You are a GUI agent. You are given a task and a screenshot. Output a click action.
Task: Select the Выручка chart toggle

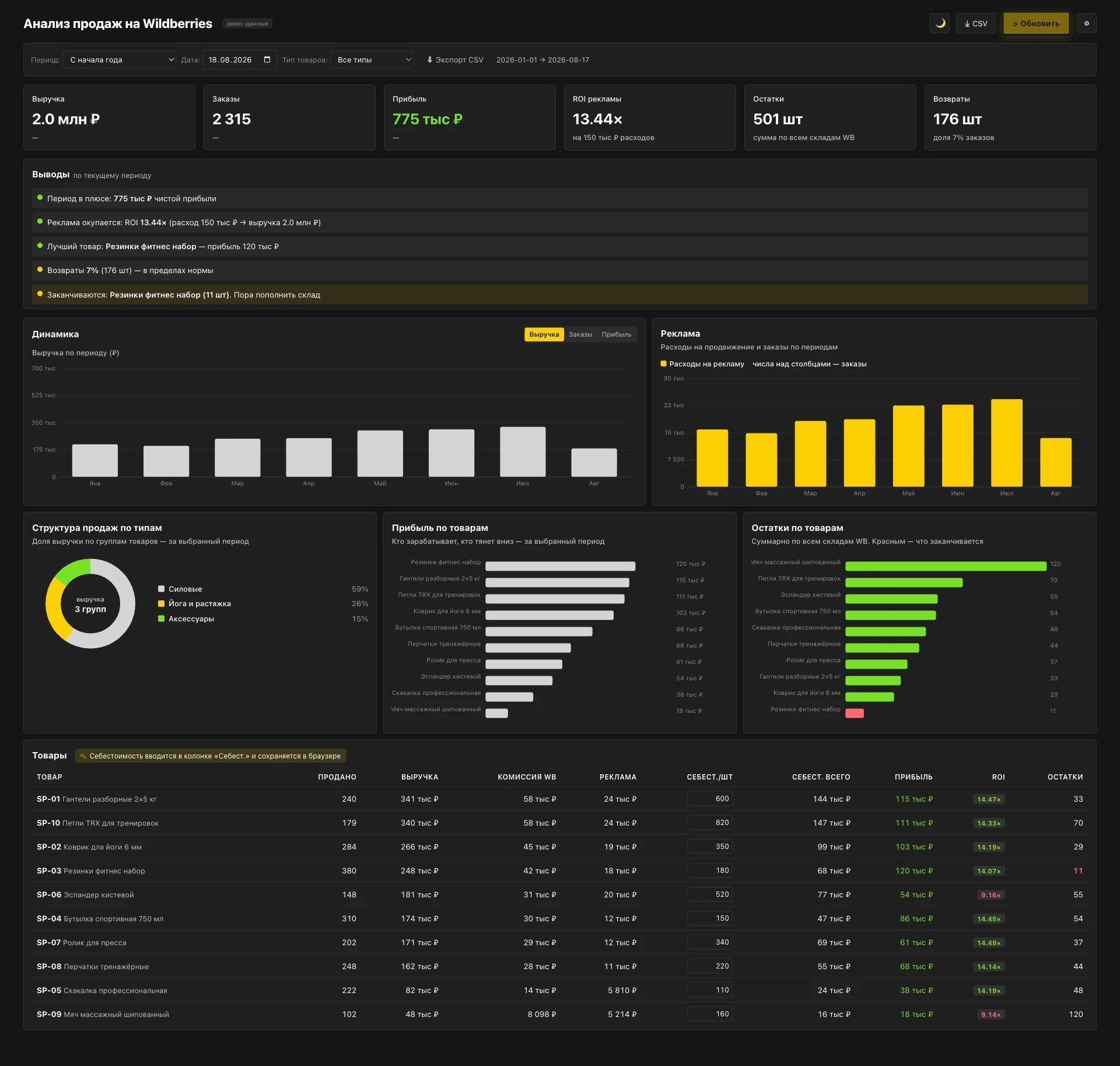544,334
